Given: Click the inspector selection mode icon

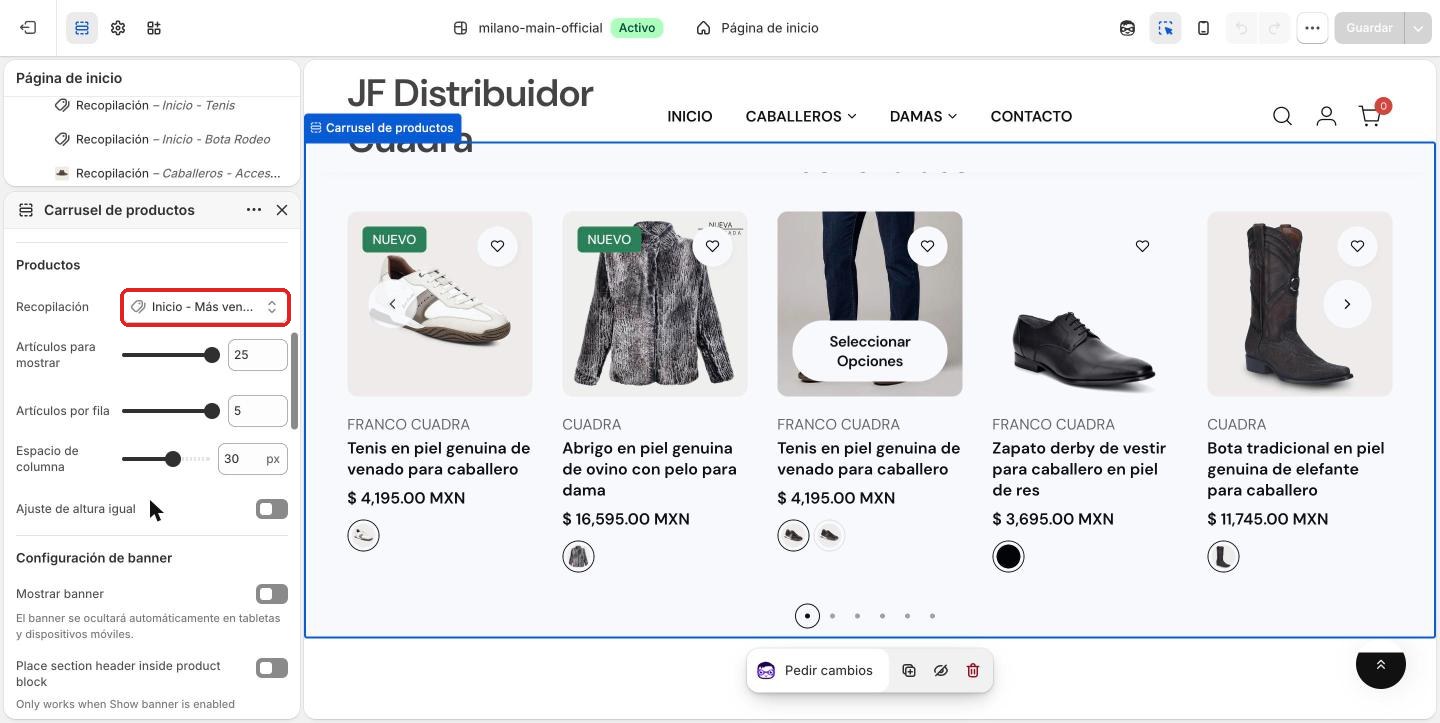Looking at the screenshot, I should [1165, 28].
